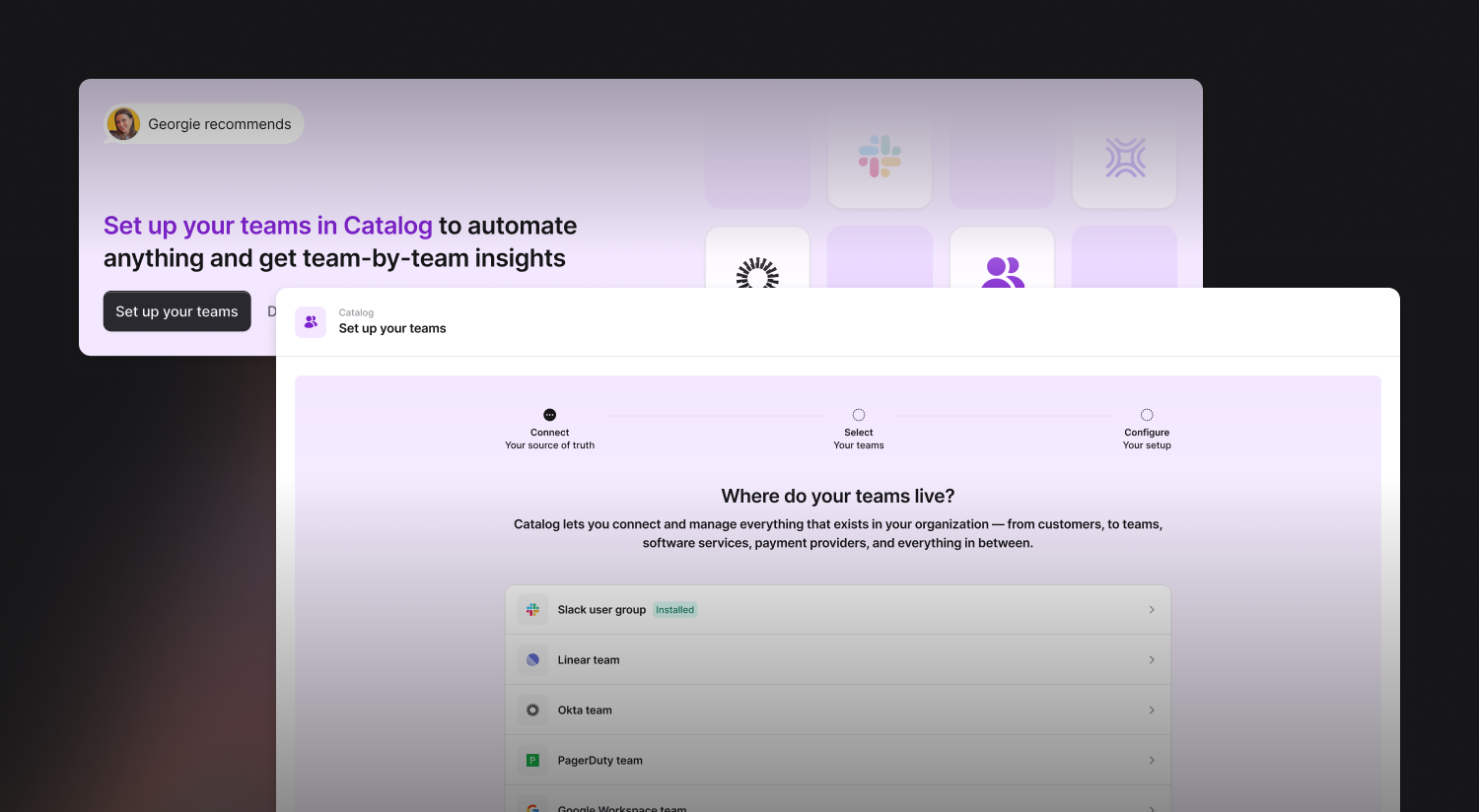Click the Select Your teams step label
This screenshot has width=1479, height=812.
coord(859,439)
